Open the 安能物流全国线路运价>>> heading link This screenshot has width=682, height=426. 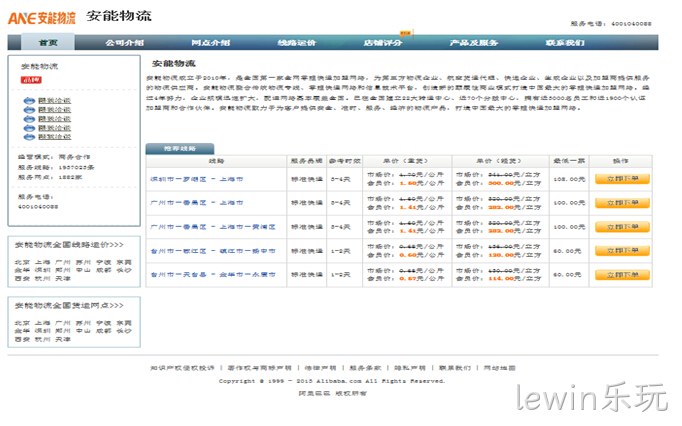[x=69, y=245]
